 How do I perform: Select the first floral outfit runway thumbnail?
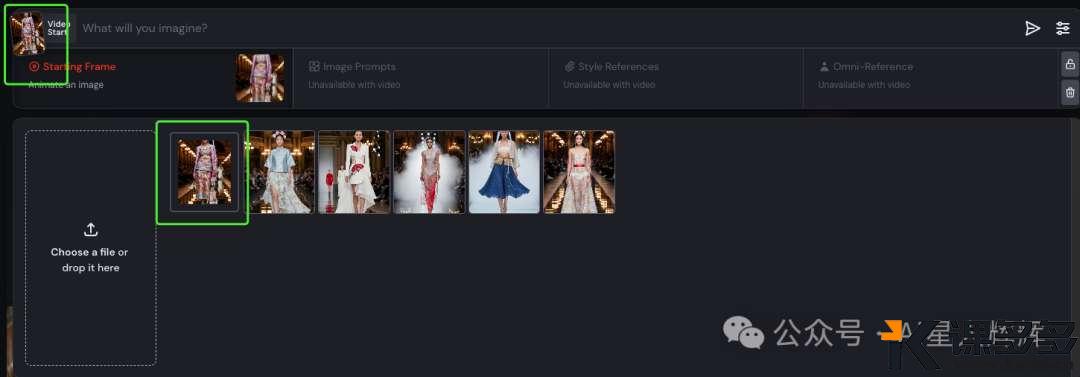point(205,172)
